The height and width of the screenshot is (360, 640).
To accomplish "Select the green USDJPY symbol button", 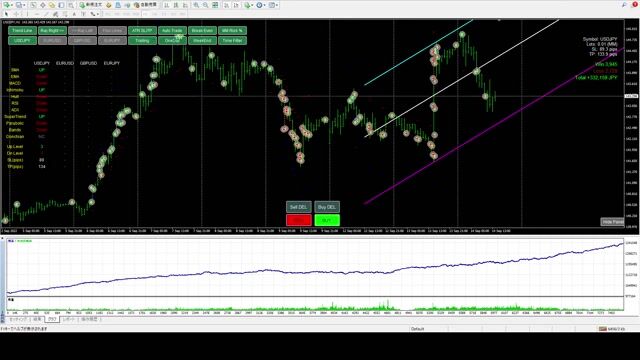I will coord(22,40).
